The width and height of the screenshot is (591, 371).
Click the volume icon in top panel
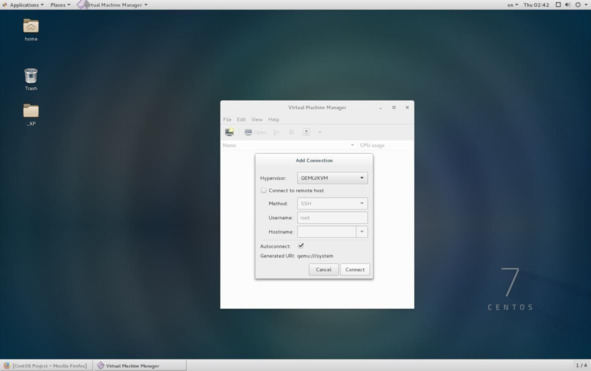point(568,5)
